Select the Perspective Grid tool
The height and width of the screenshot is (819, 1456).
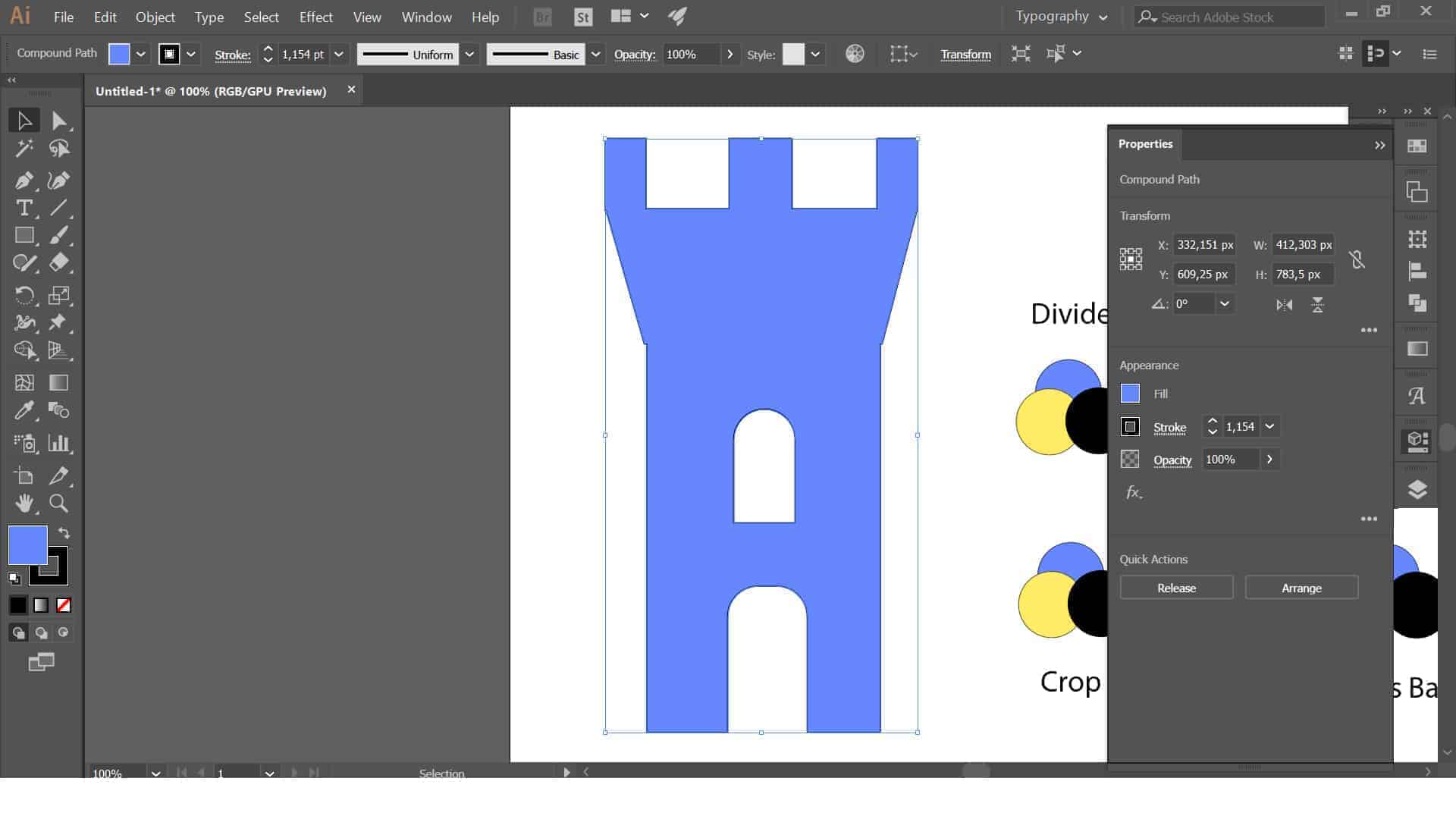coord(59,350)
